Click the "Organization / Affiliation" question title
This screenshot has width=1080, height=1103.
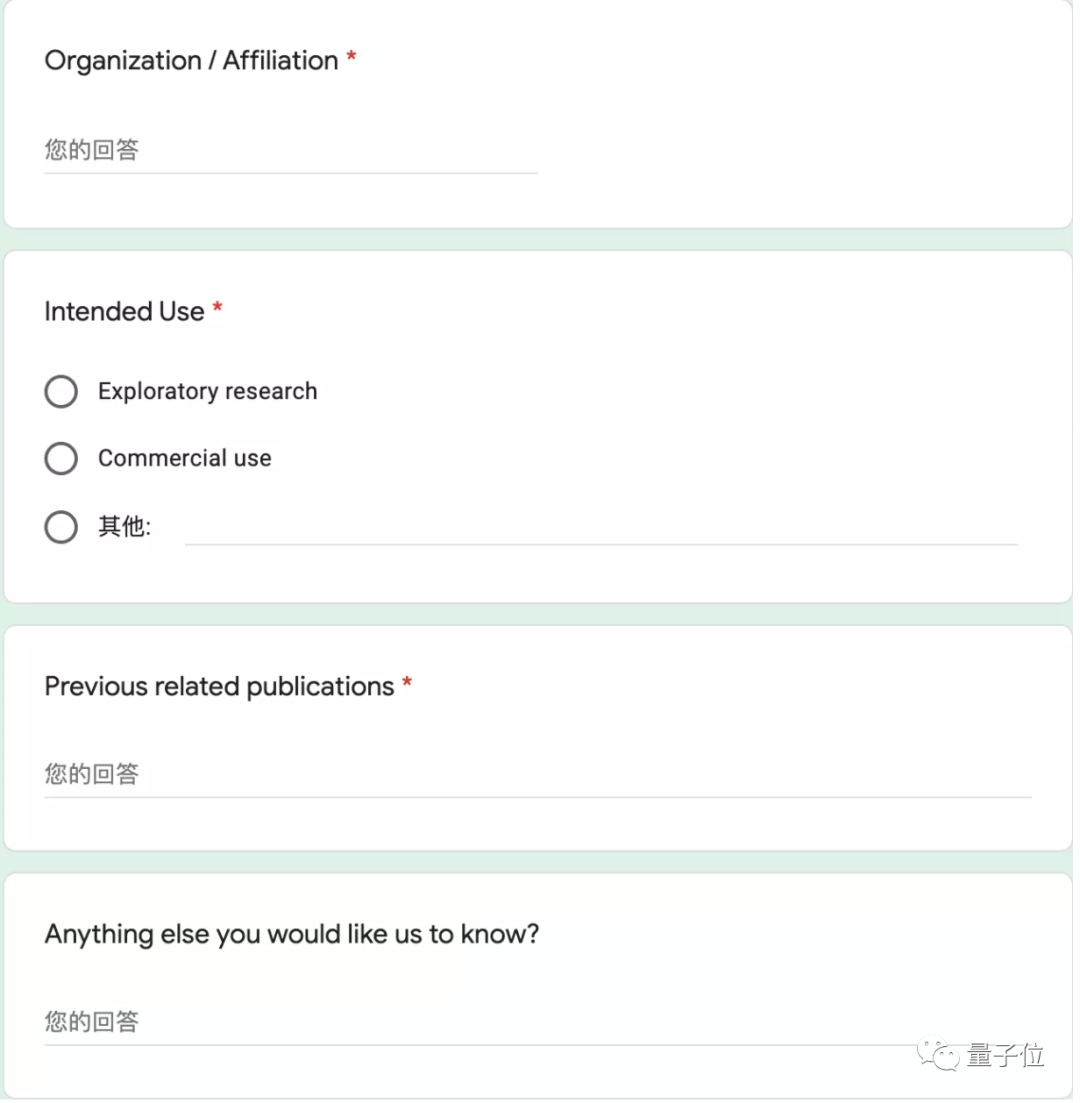[x=191, y=61]
